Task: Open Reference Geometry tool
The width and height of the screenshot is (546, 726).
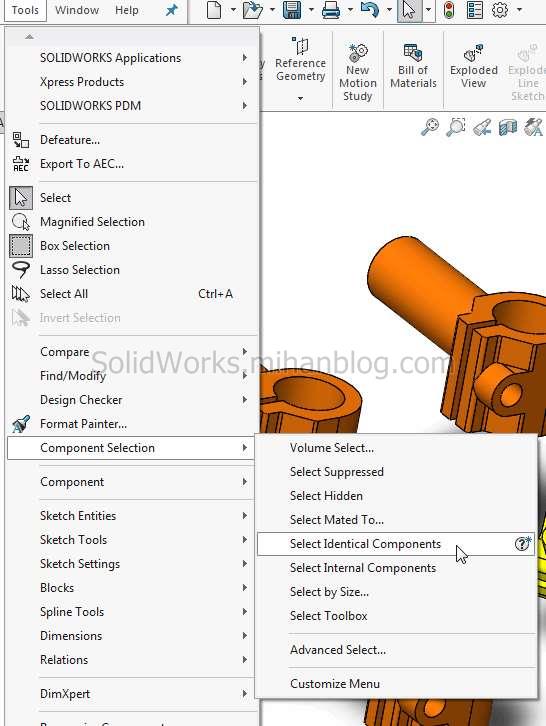Action: click(300, 61)
